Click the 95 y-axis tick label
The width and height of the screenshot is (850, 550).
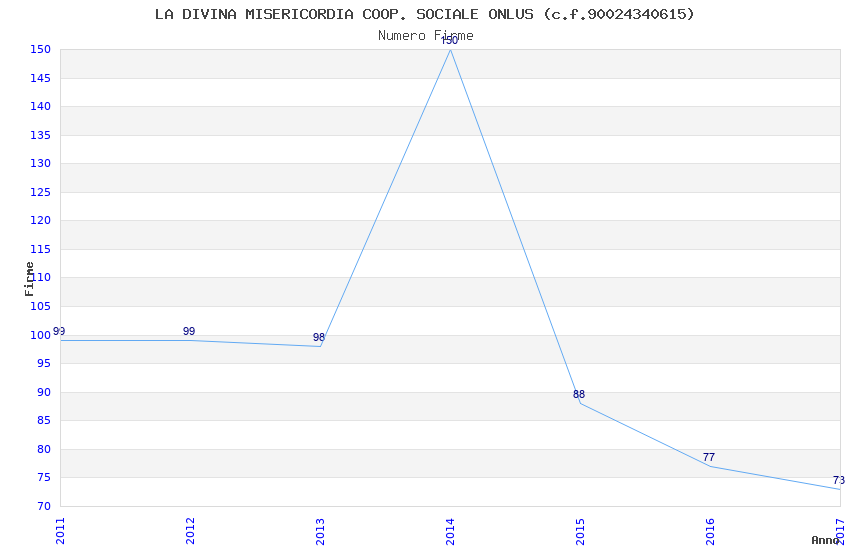43,364
